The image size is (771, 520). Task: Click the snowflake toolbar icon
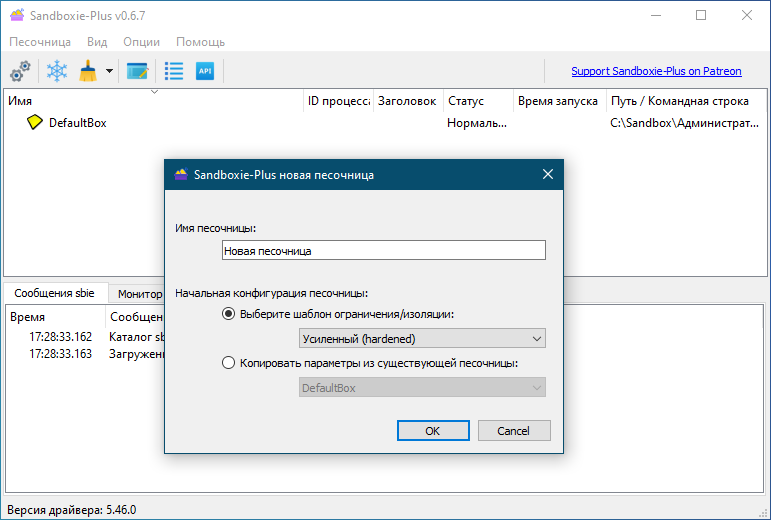tap(57, 71)
